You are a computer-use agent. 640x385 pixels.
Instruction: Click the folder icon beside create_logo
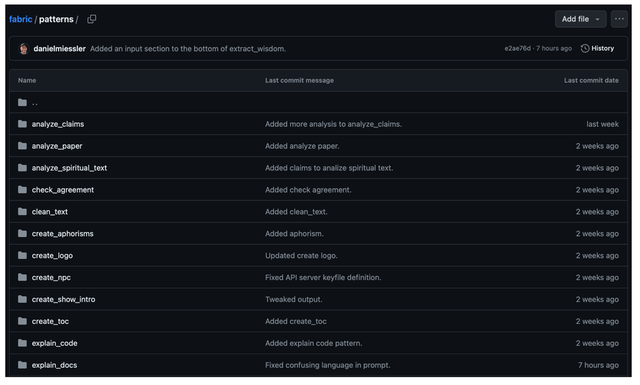click(22, 256)
